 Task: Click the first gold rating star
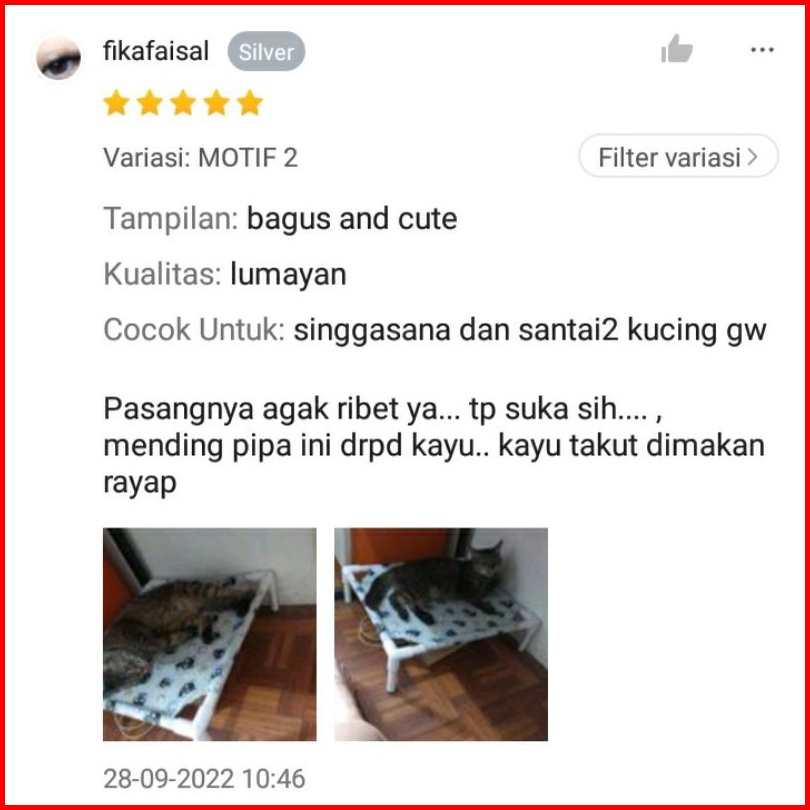click(116, 102)
